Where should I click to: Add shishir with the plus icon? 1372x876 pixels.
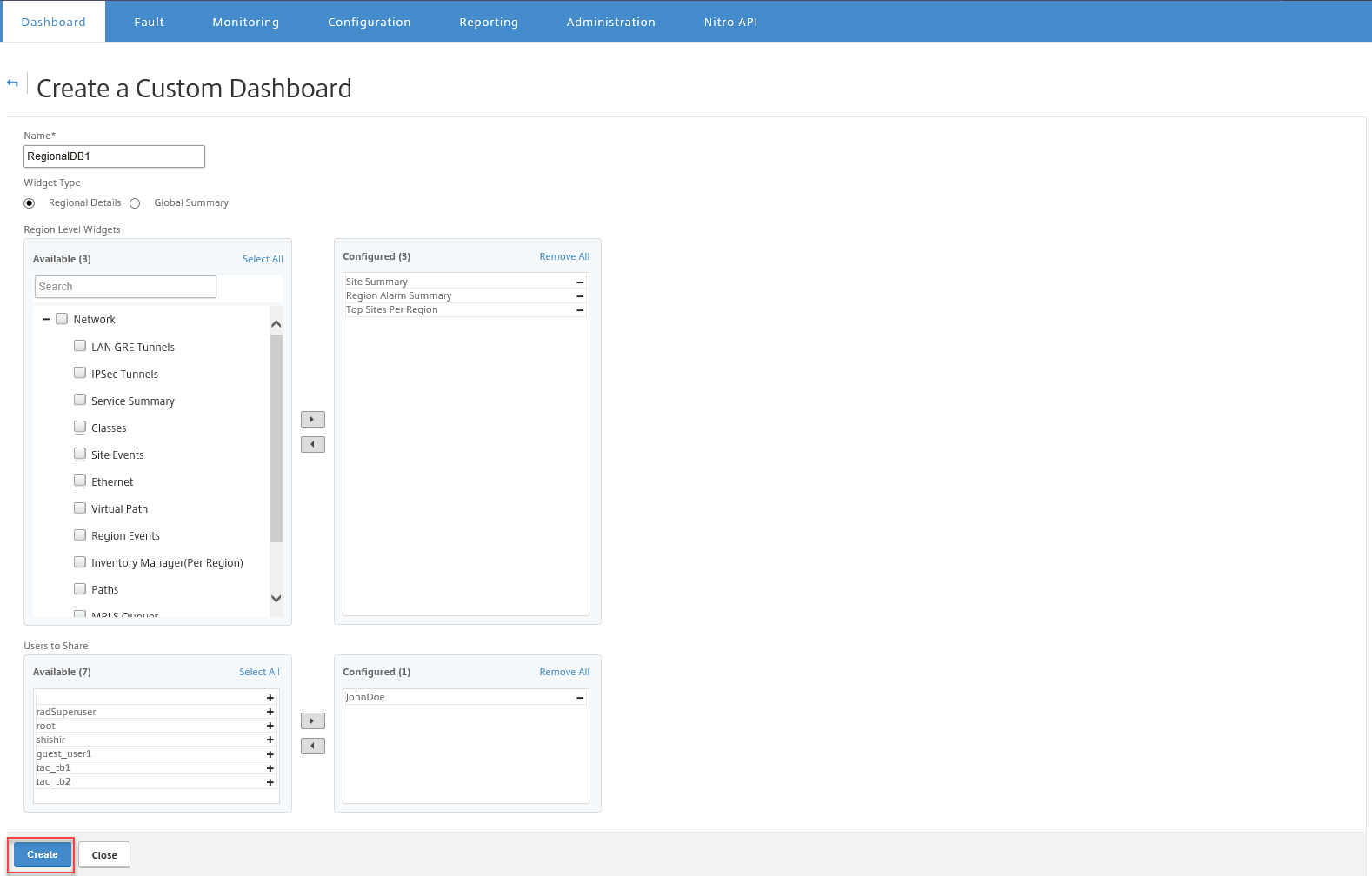click(x=270, y=740)
